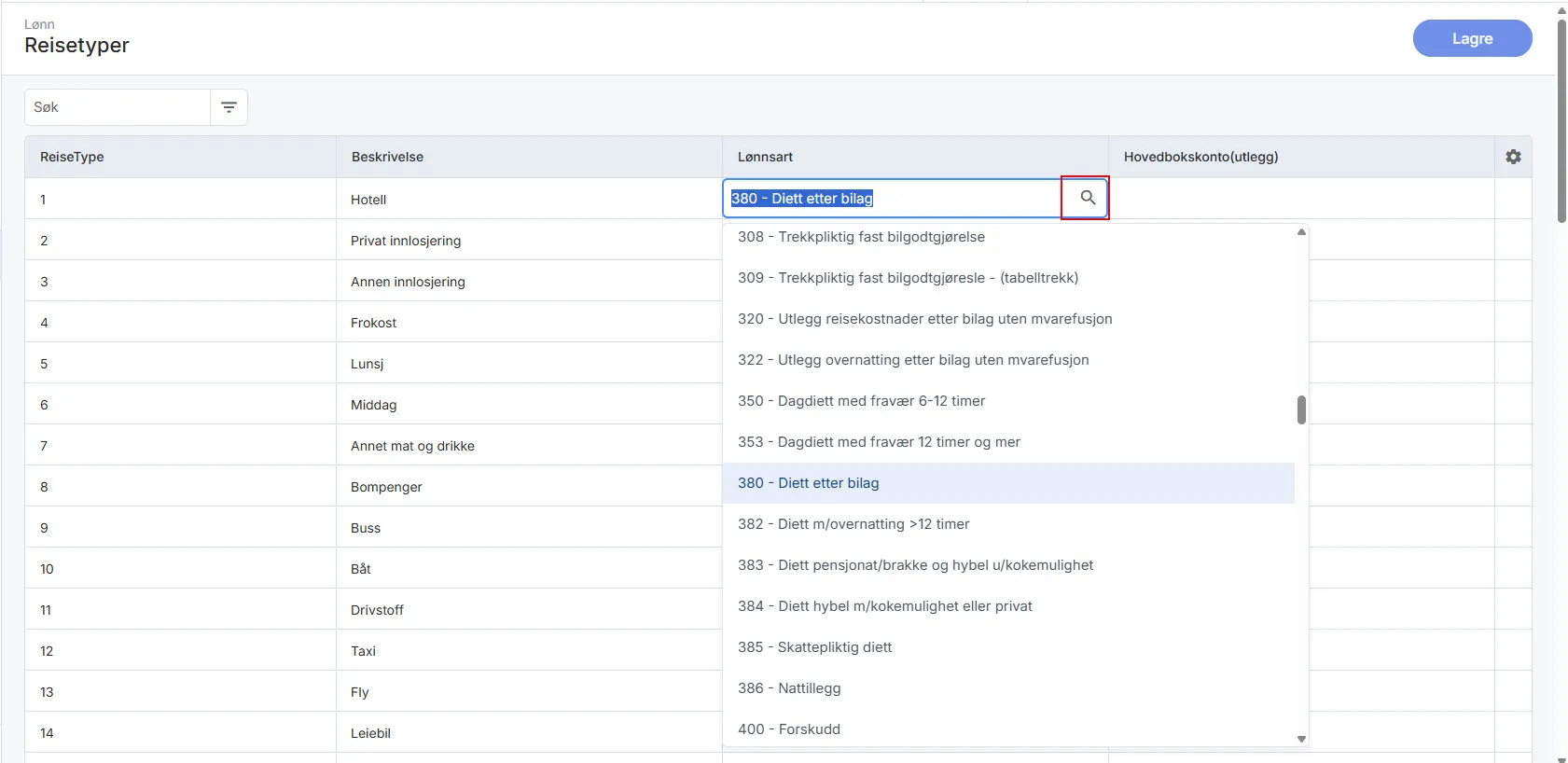Sort by the ReiseType column header
This screenshot has height=763, width=1568.
coord(72,157)
